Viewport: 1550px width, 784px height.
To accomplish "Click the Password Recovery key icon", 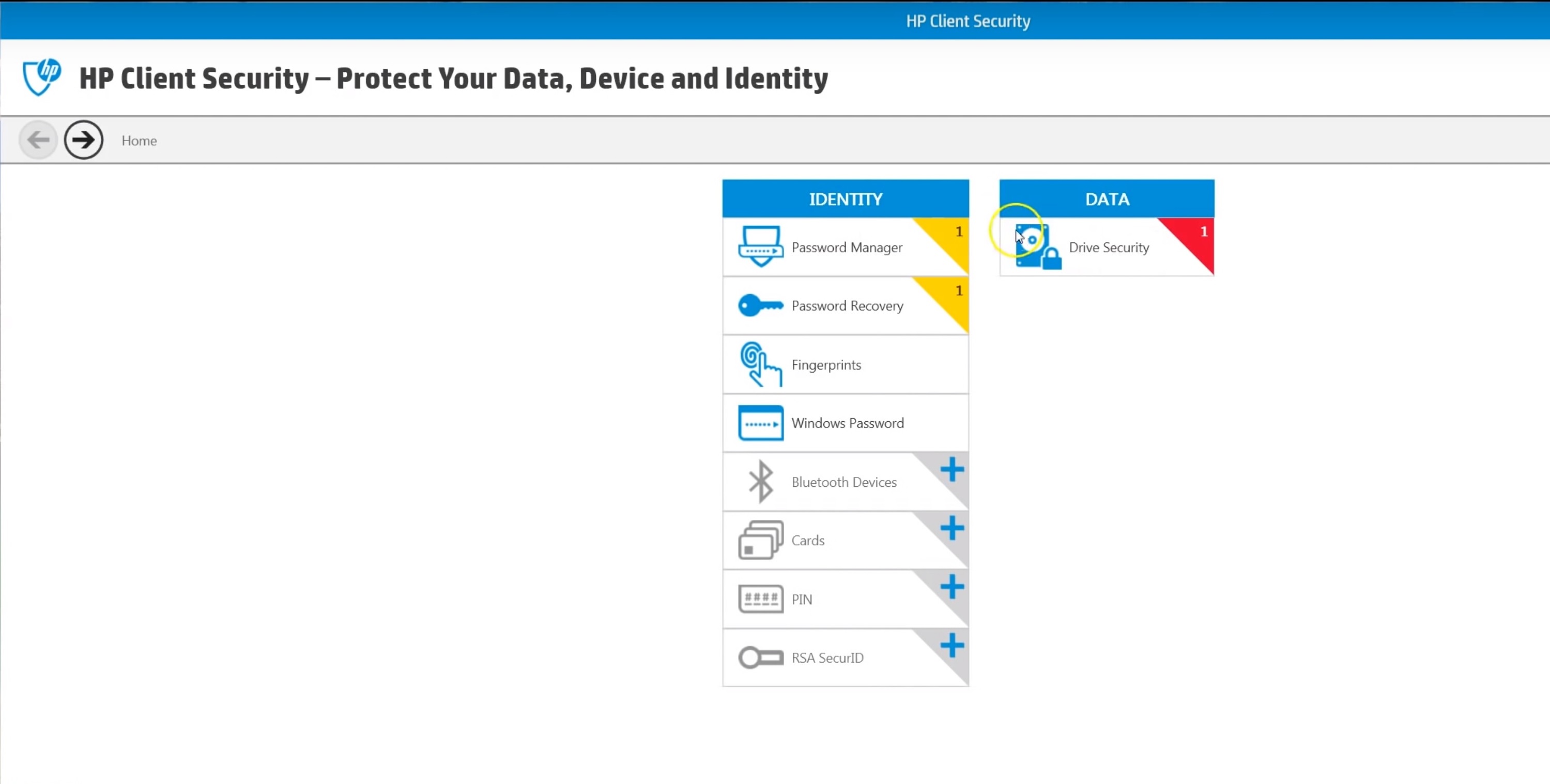I will point(761,305).
